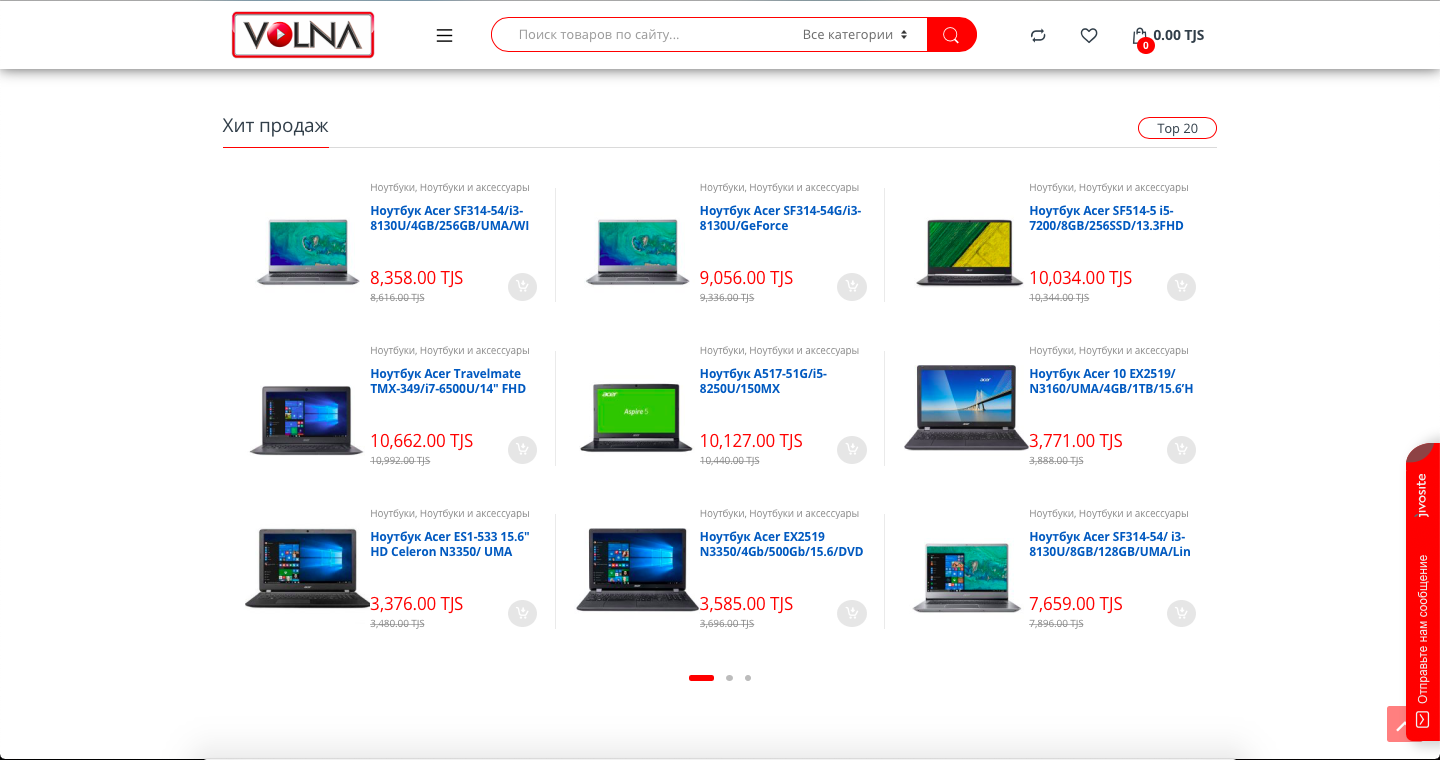1440x760 pixels.
Task: Add Acer EX2519 N3350 3,585.00 TJS to cart
Action: coord(851,613)
